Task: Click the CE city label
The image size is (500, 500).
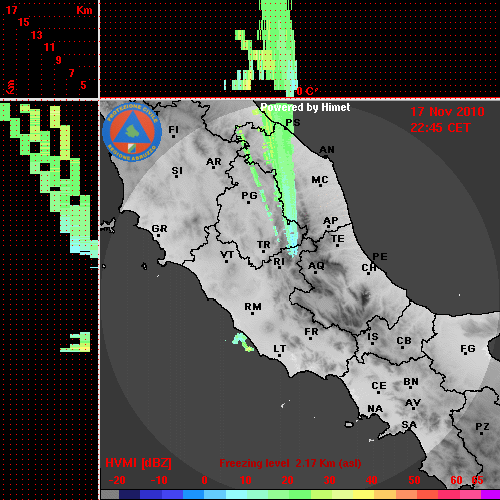Action: (379, 386)
